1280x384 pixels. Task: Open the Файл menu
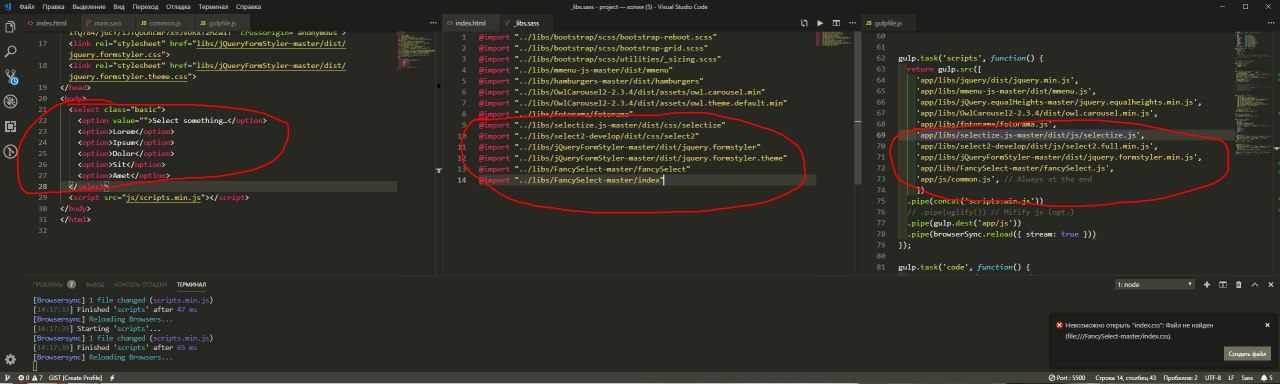click(x=27, y=6)
